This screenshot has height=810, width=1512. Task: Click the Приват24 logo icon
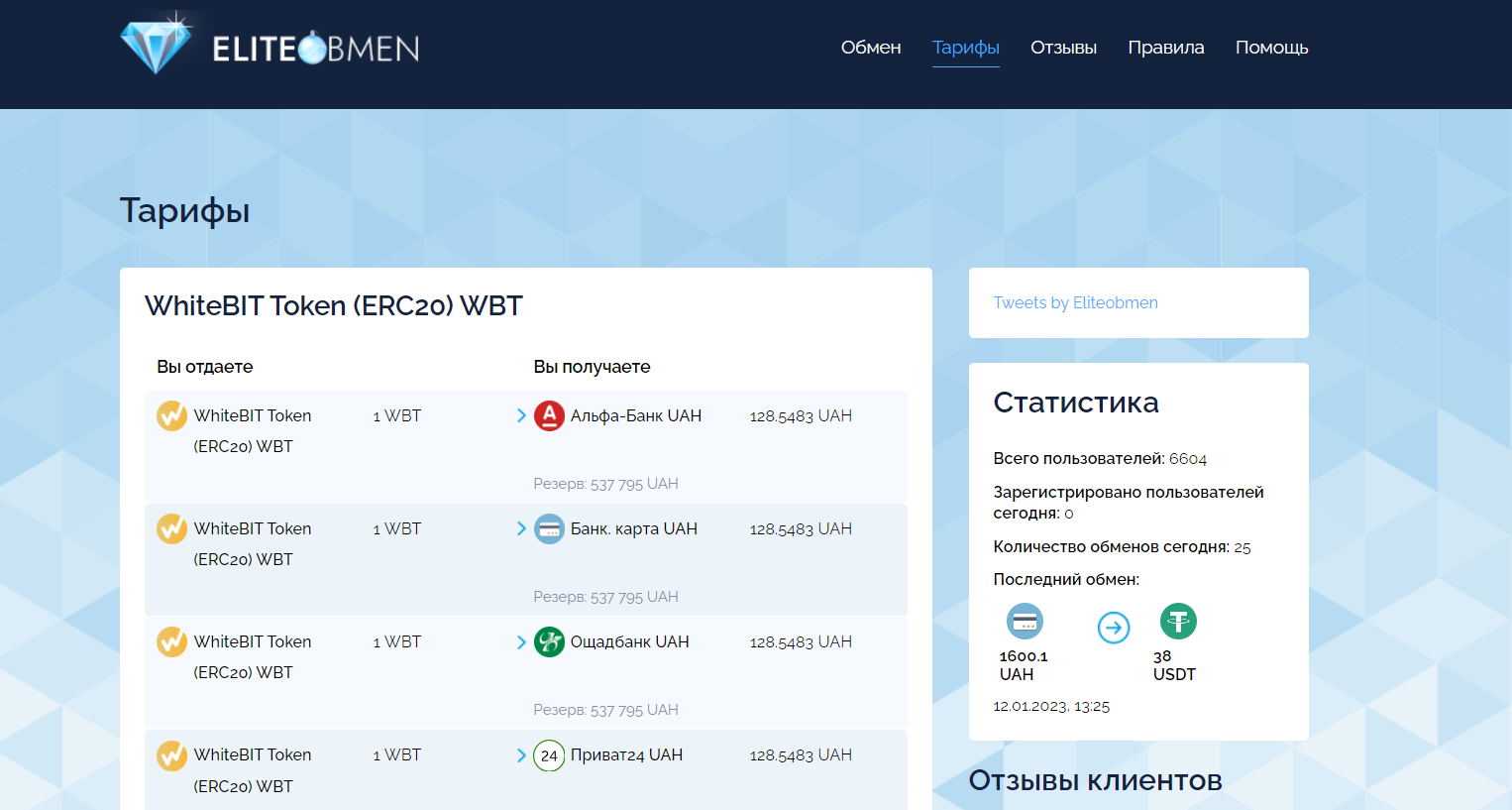click(549, 755)
